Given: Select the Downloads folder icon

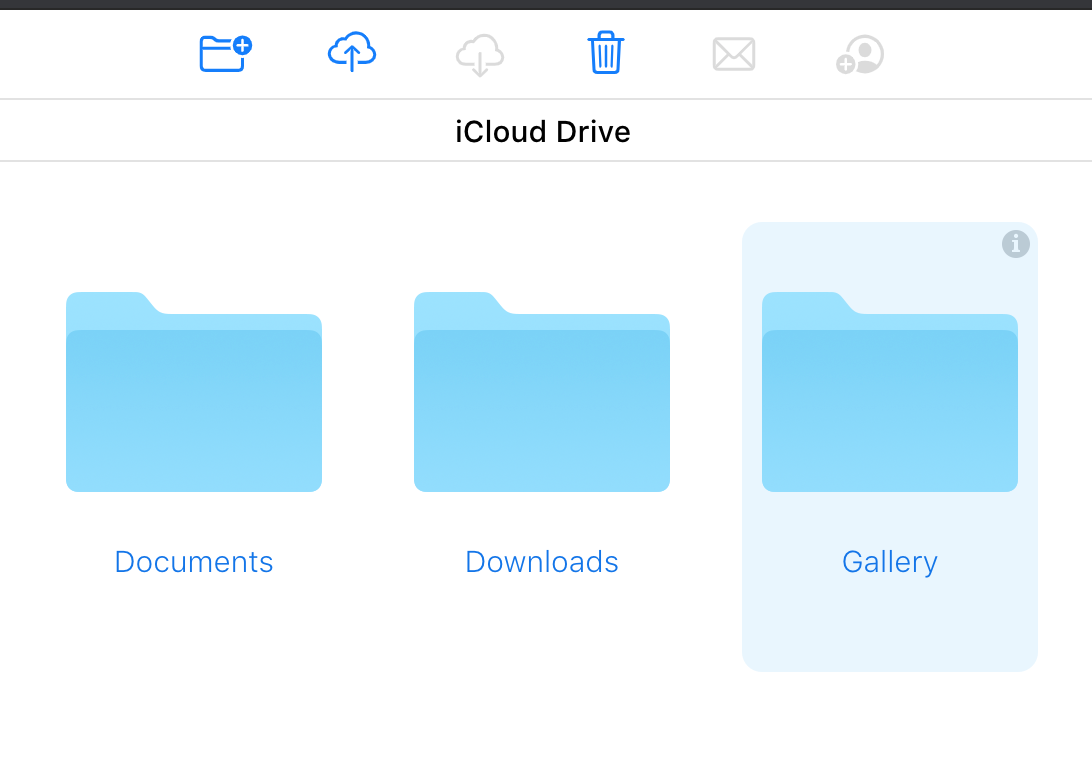Looking at the screenshot, I should click(x=542, y=392).
